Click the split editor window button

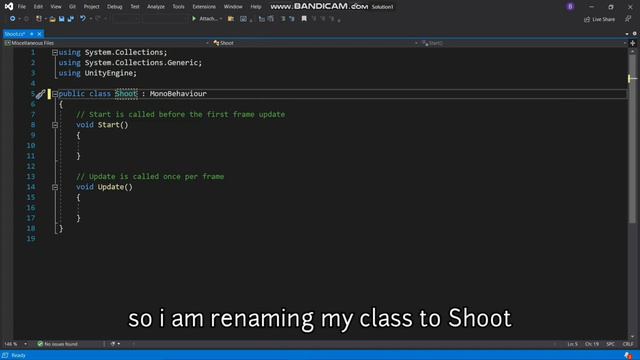click(x=633, y=43)
